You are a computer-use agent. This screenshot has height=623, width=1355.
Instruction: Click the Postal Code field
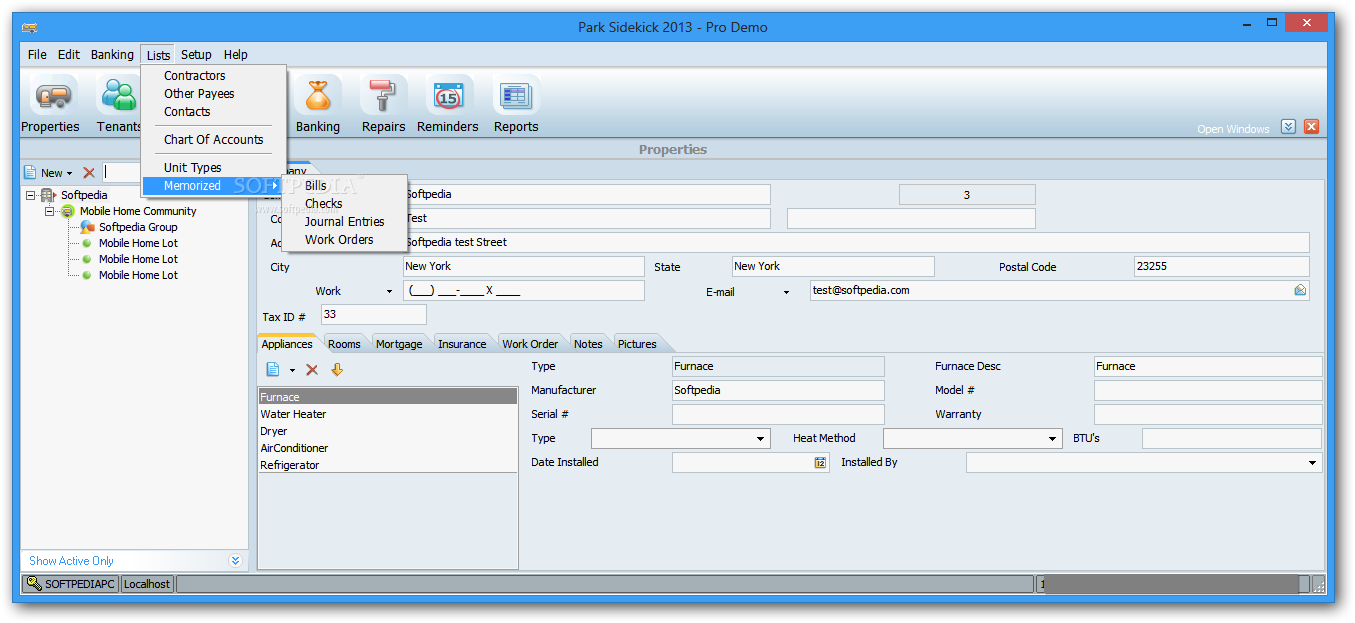click(x=1222, y=267)
